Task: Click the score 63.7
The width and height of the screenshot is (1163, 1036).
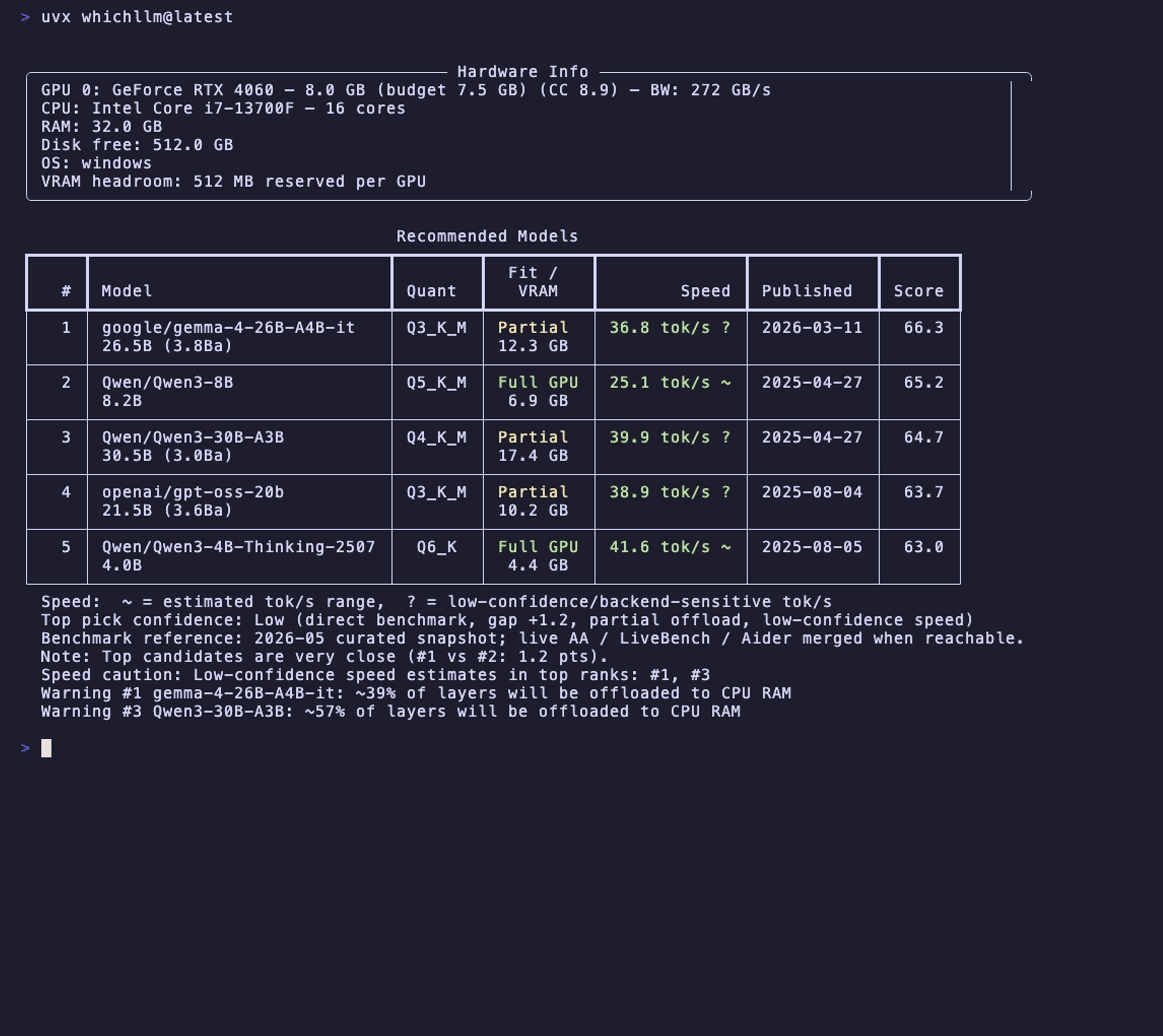Action: pyautogui.click(x=923, y=492)
